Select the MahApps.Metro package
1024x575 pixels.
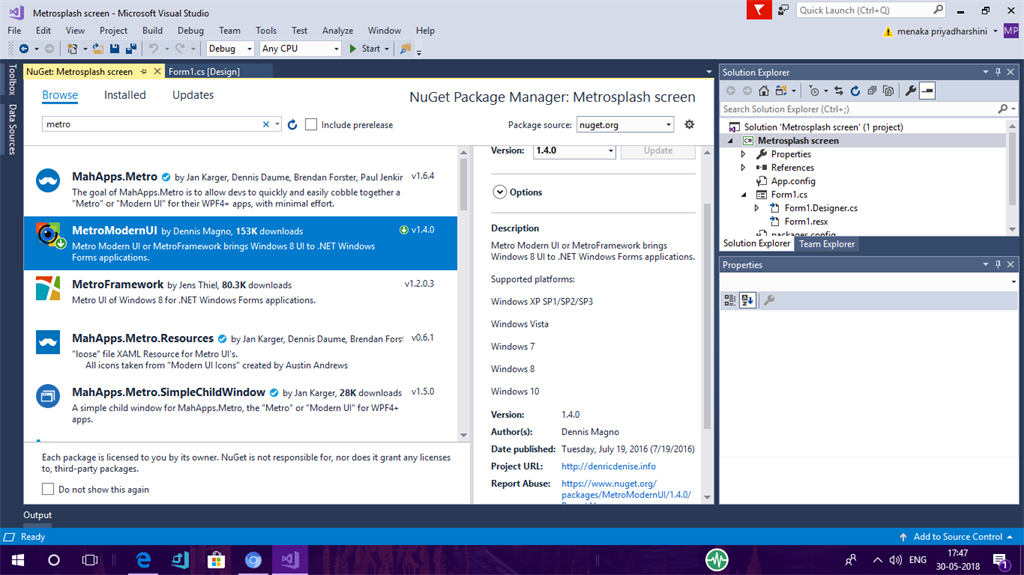click(x=240, y=189)
